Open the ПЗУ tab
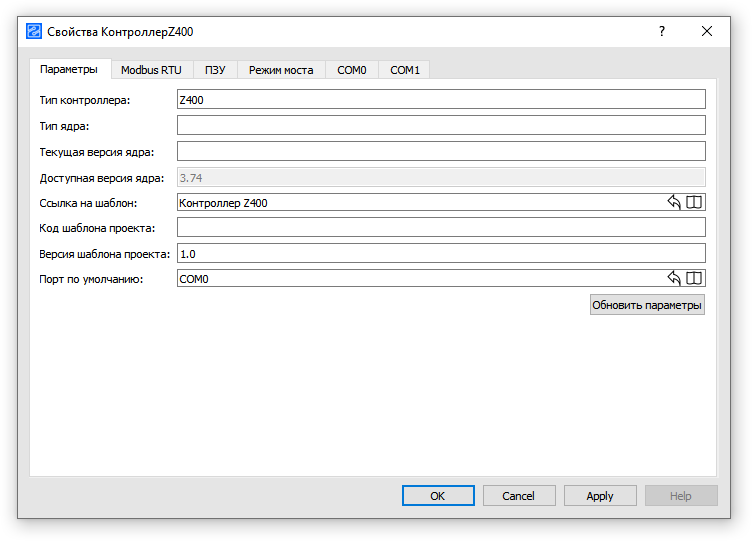 (215, 70)
